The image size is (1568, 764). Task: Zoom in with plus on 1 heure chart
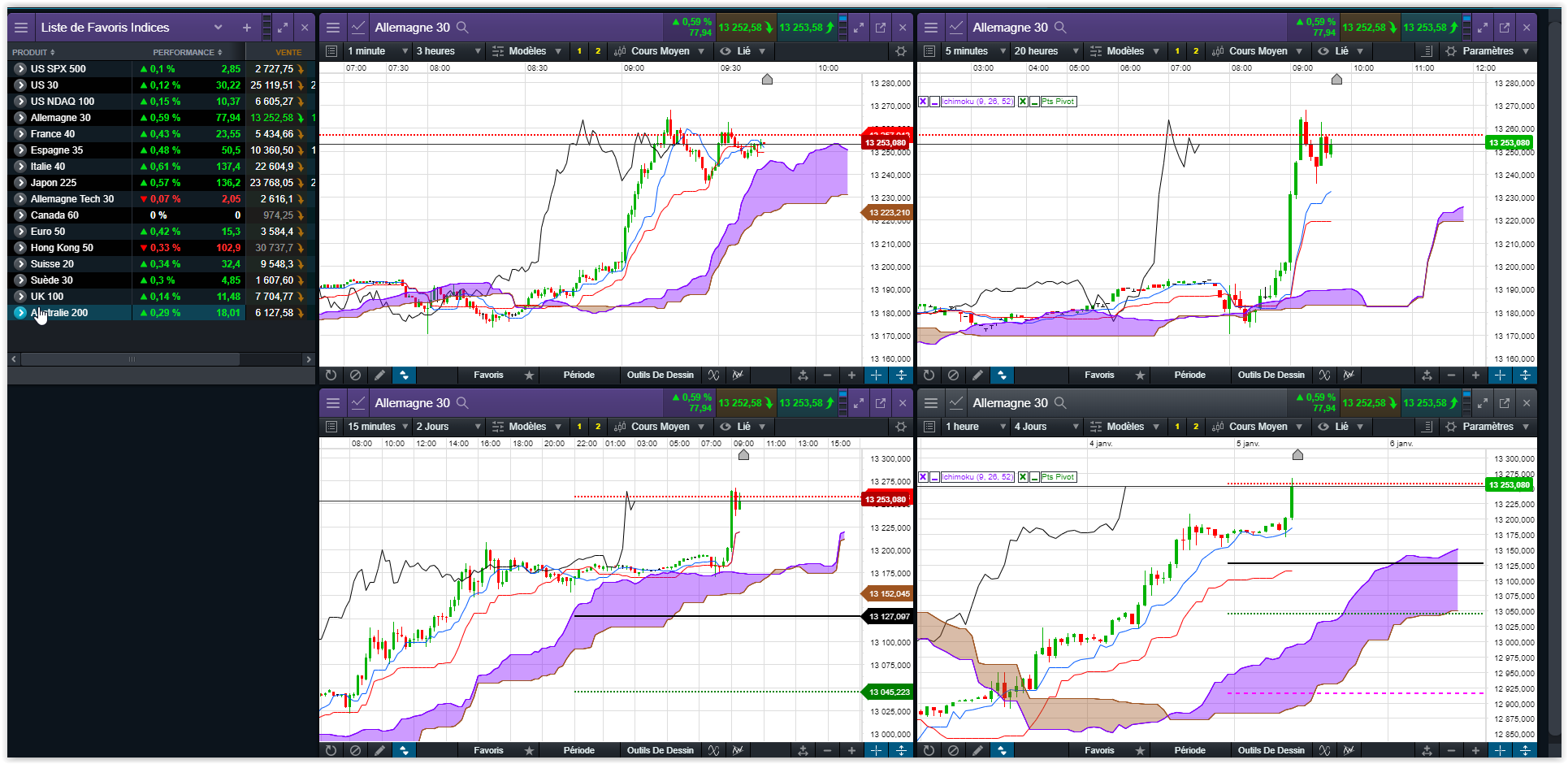click(1475, 751)
